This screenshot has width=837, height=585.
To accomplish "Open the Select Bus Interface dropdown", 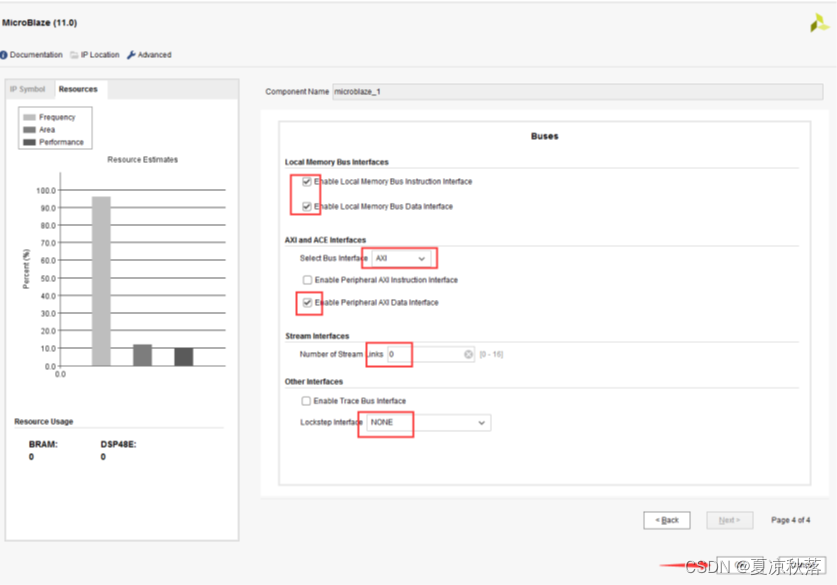I will (x=400, y=258).
